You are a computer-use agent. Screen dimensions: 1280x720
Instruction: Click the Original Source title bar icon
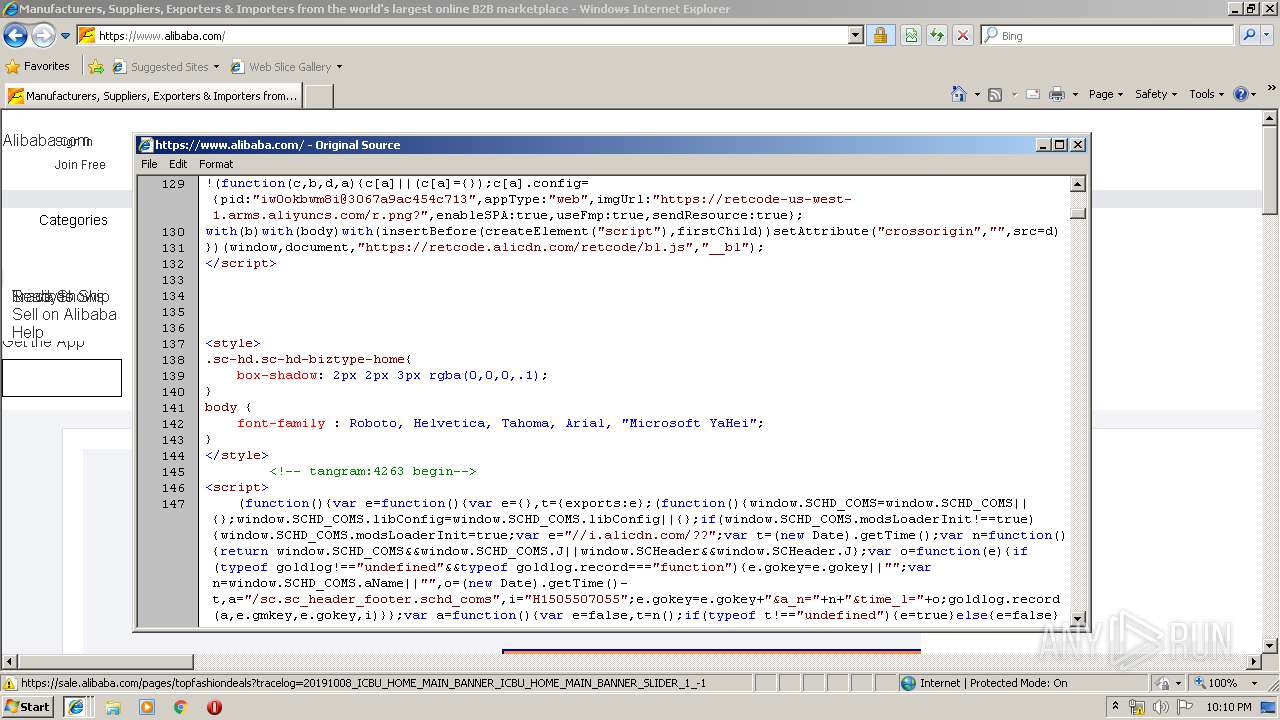146,145
